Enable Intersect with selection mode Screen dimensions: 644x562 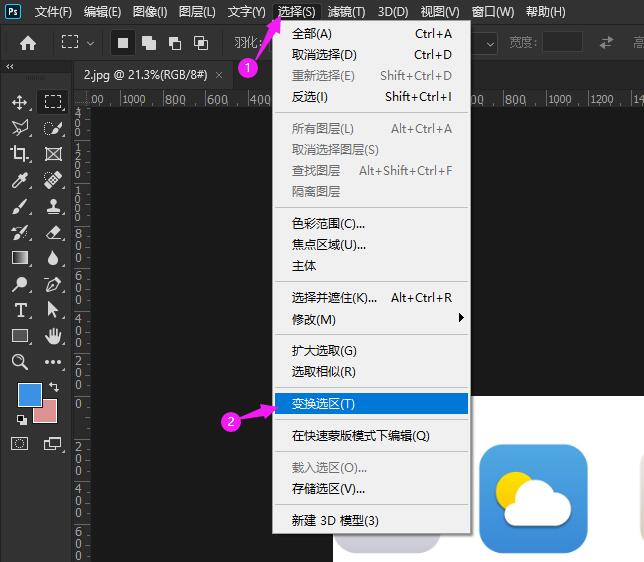201,43
